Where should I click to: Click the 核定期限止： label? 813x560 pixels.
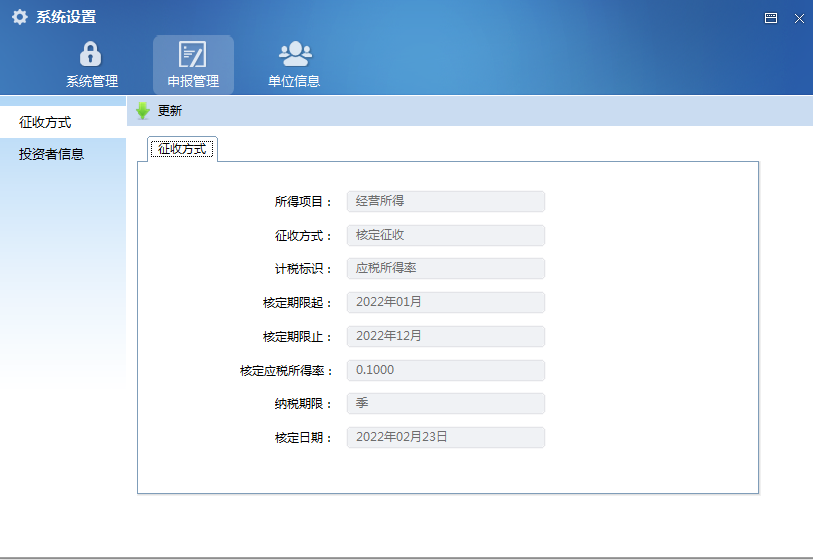click(x=297, y=337)
